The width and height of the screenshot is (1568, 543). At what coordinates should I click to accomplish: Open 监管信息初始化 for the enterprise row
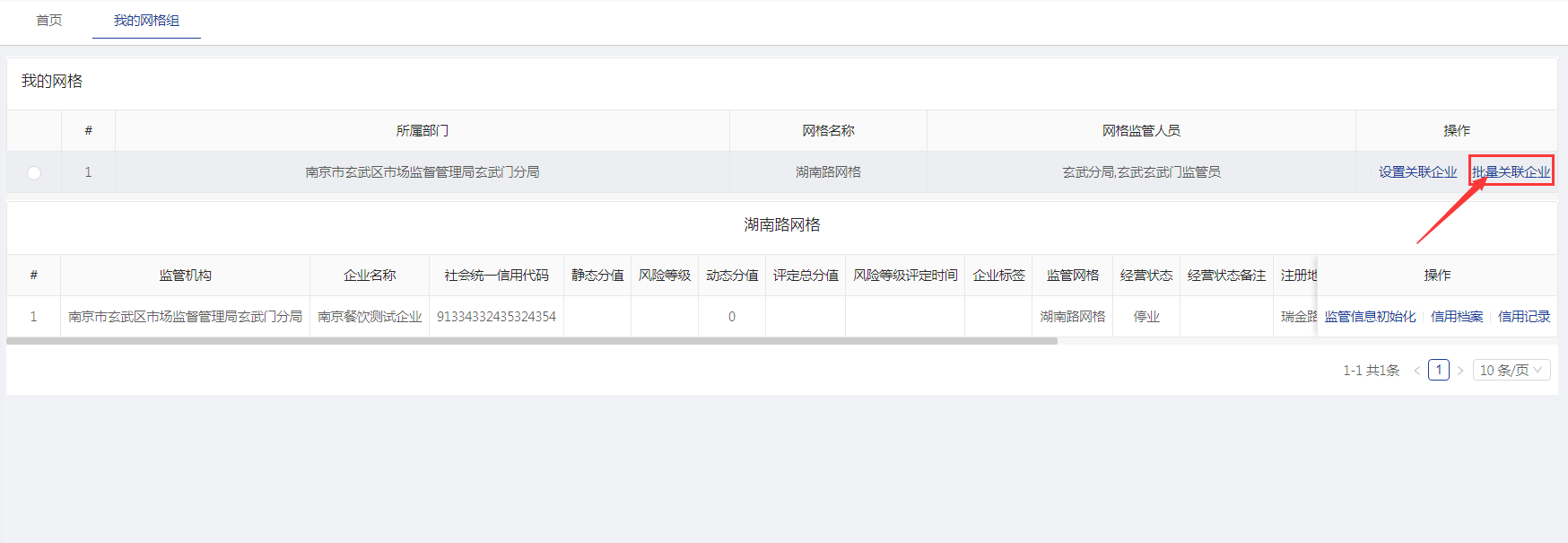1370,317
